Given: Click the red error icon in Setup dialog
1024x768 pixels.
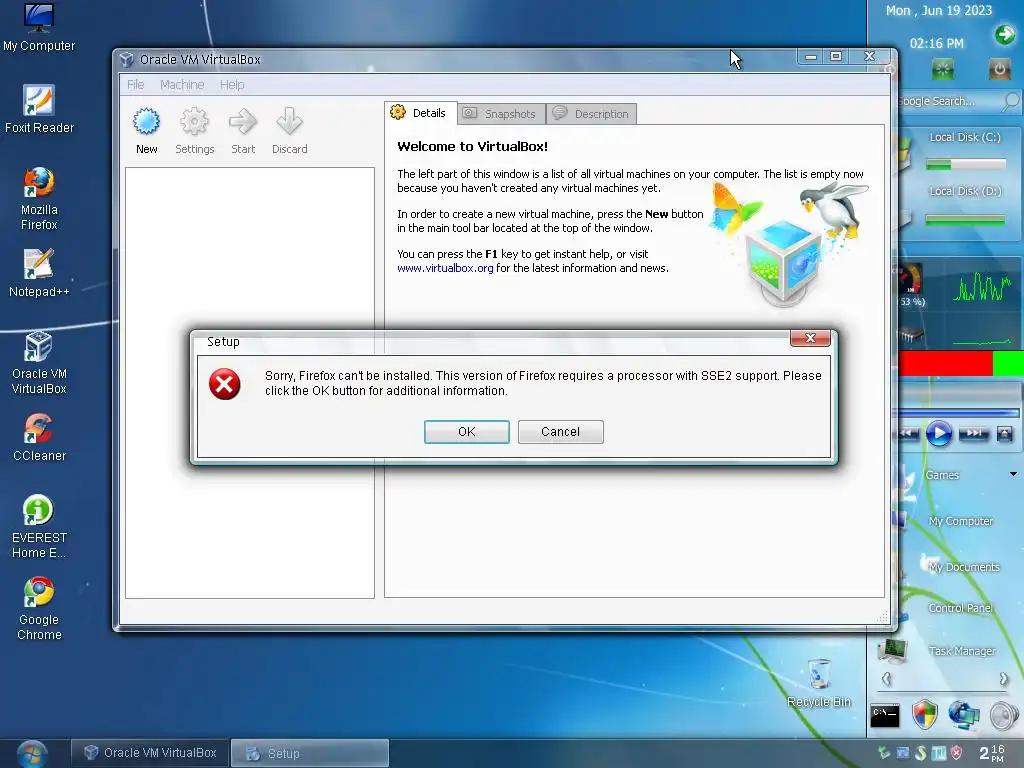Looking at the screenshot, I should tap(225, 384).
